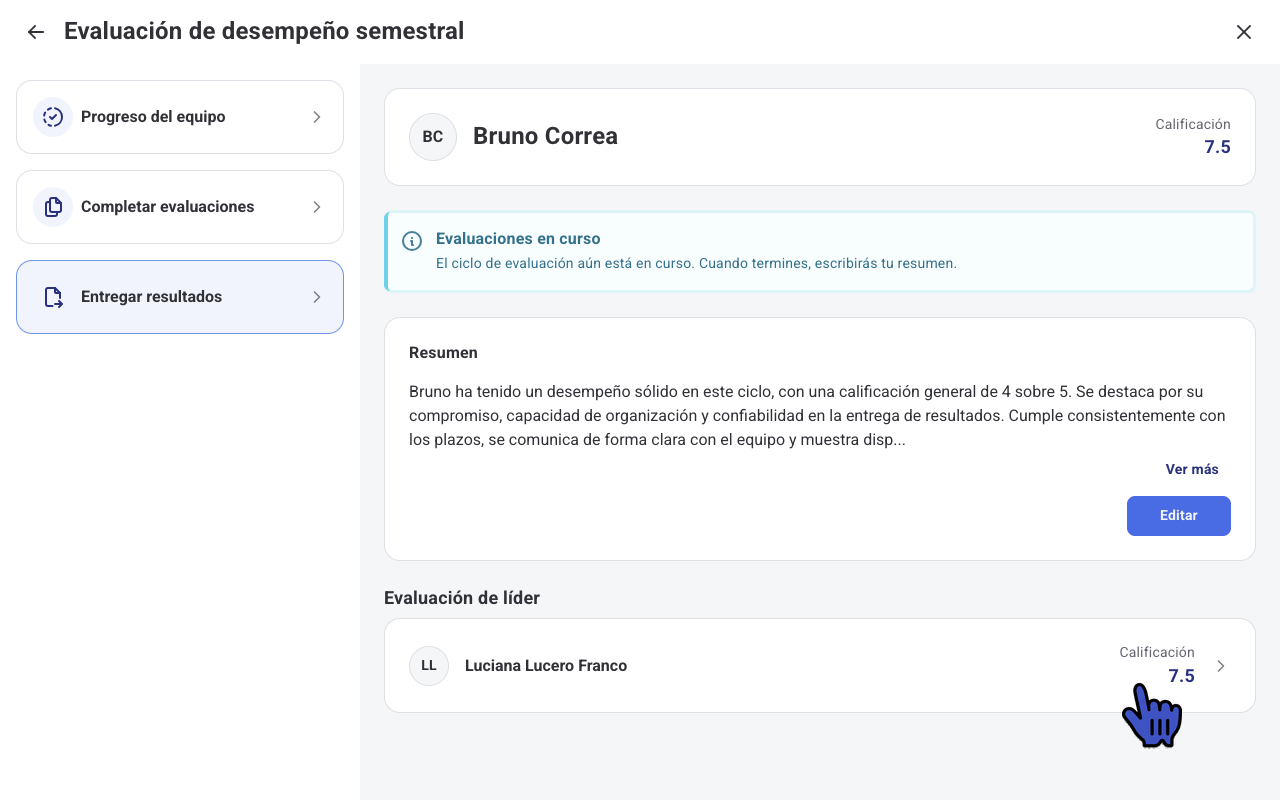Click the 7.5 score in Luciana's row
The width and height of the screenshot is (1280, 800).
1181,676
